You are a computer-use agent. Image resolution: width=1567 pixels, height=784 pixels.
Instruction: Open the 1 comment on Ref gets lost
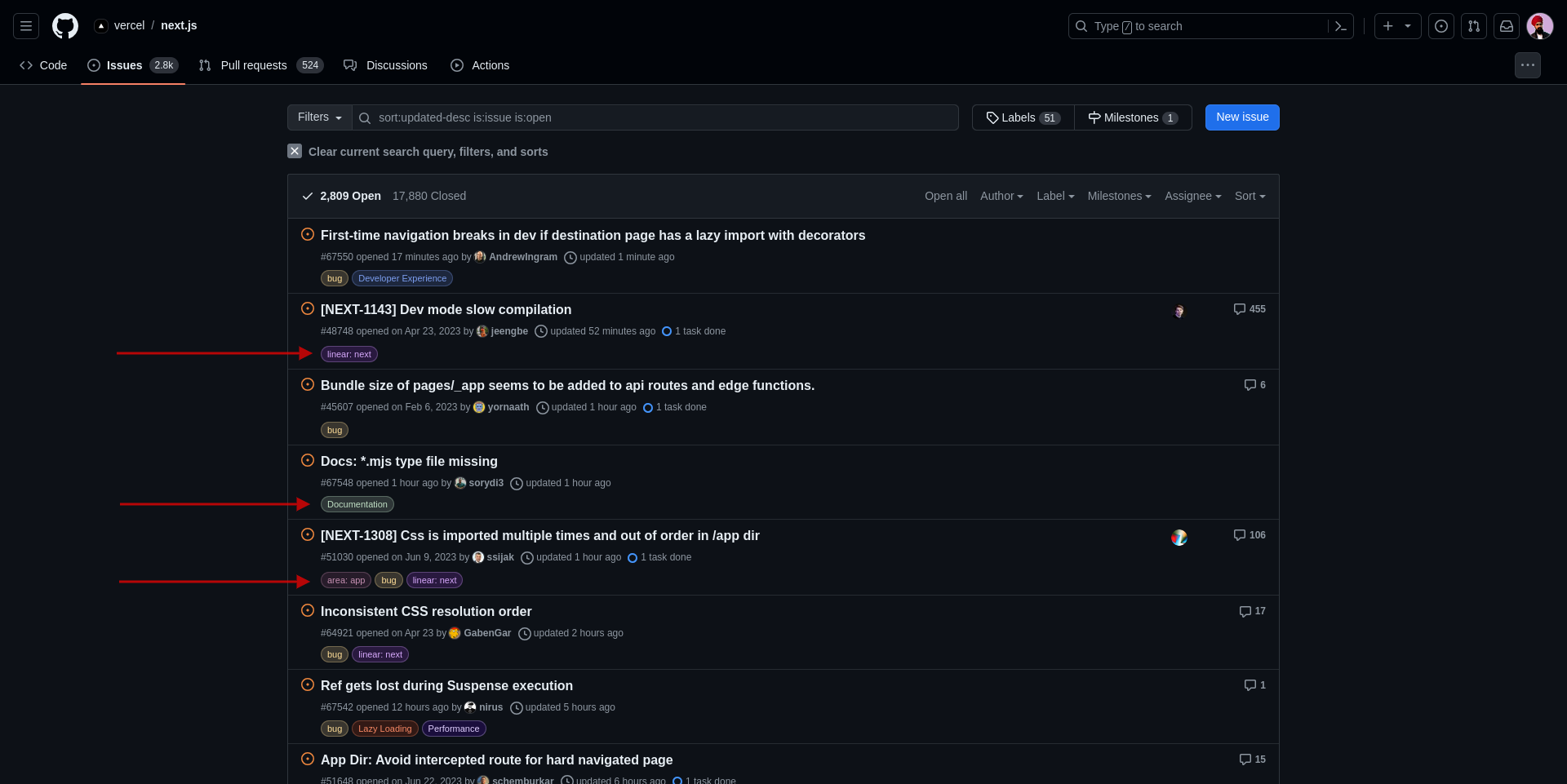coord(1255,685)
